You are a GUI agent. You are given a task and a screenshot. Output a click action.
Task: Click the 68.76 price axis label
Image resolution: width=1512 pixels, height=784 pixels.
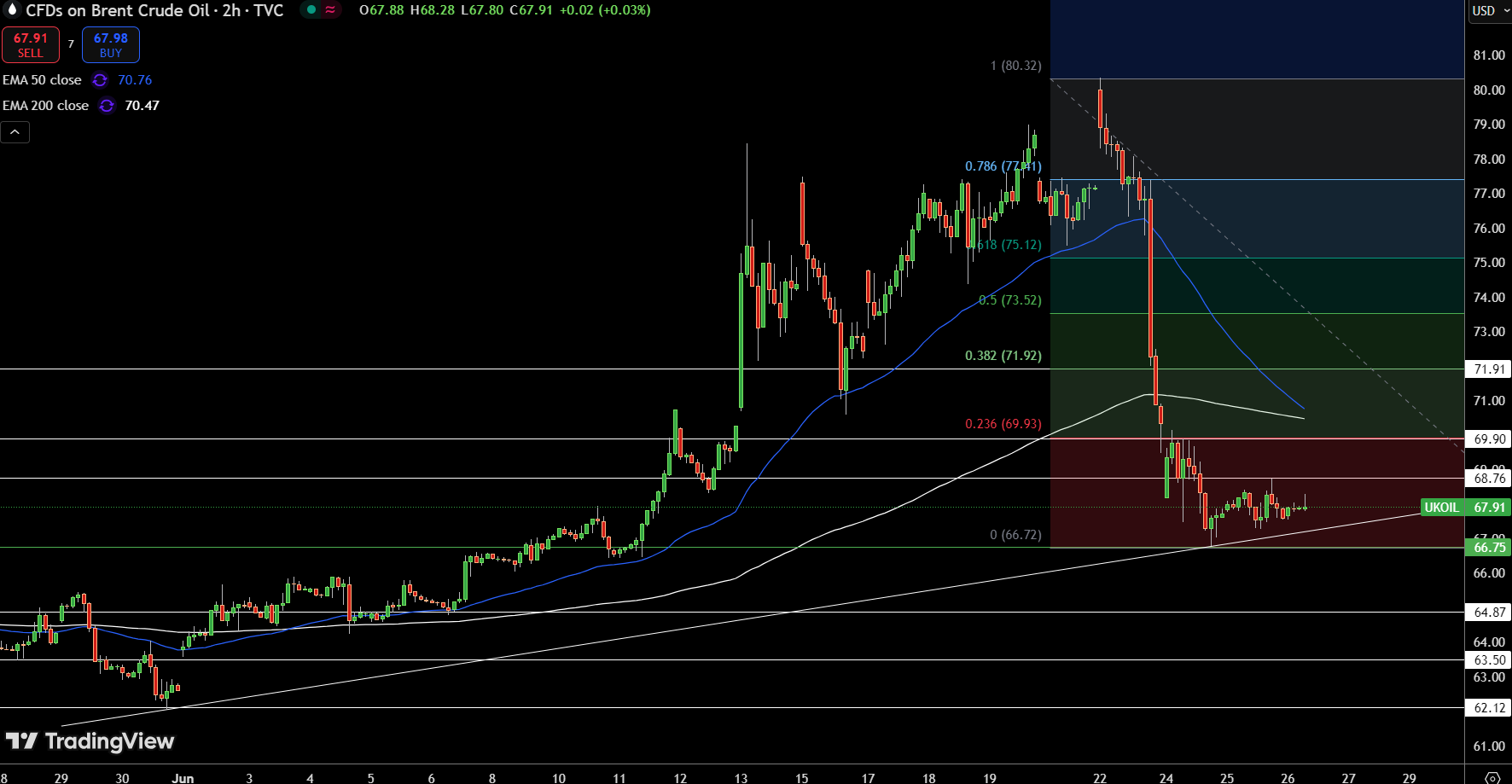[1489, 479]
